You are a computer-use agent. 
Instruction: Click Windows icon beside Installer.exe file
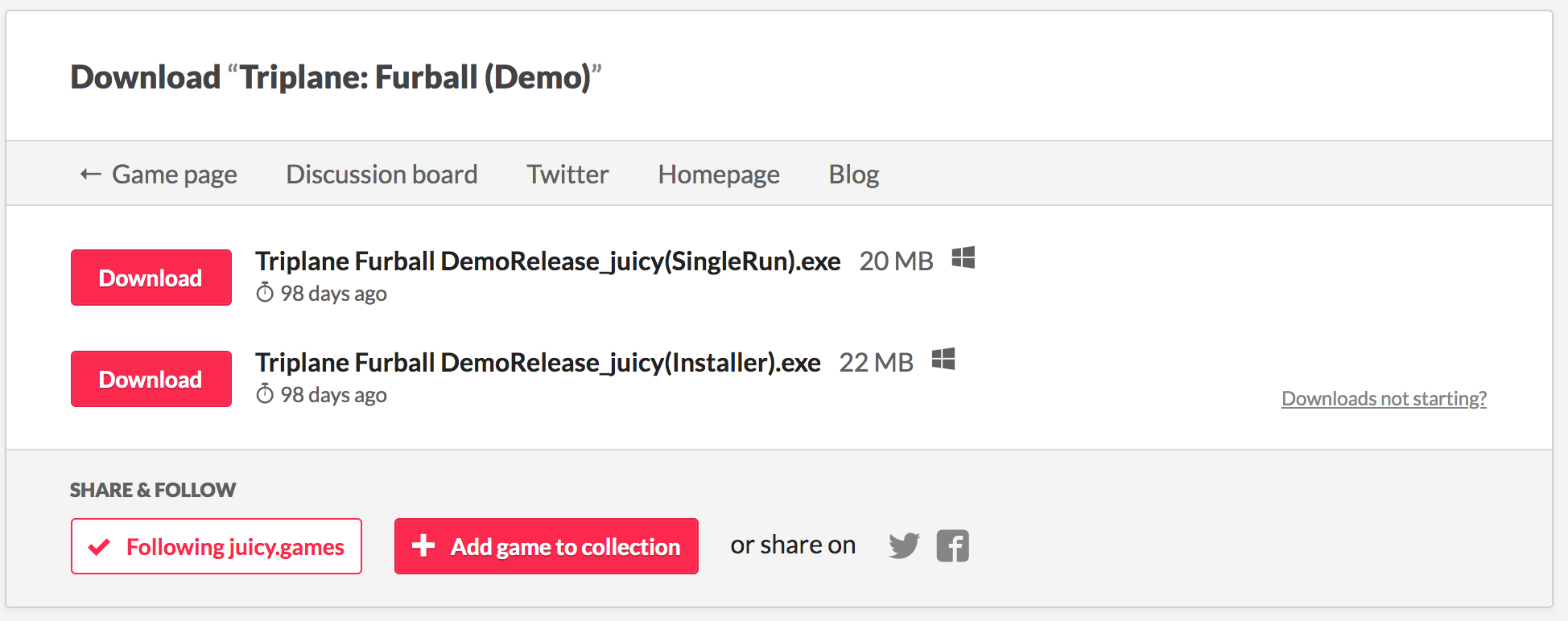(x=943, y=359)
